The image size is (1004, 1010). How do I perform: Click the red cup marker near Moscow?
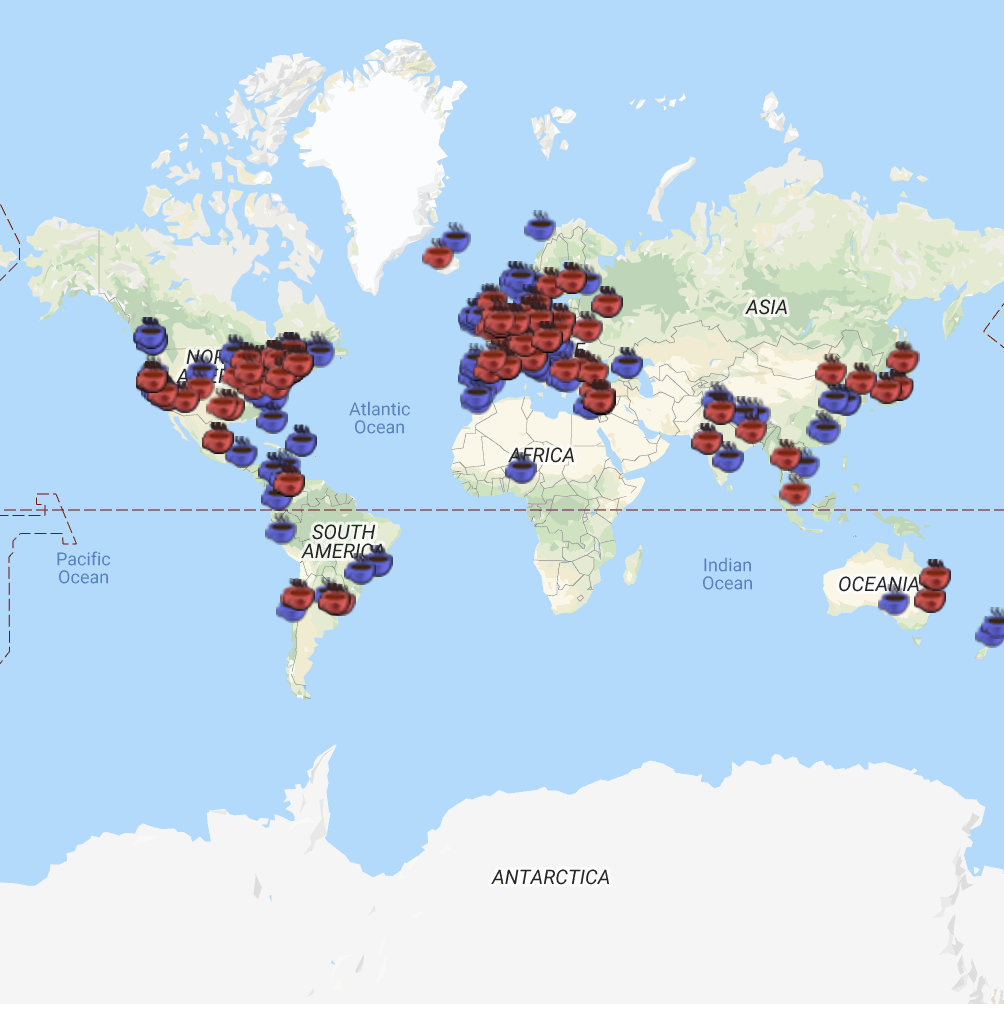tap(607, 302)
